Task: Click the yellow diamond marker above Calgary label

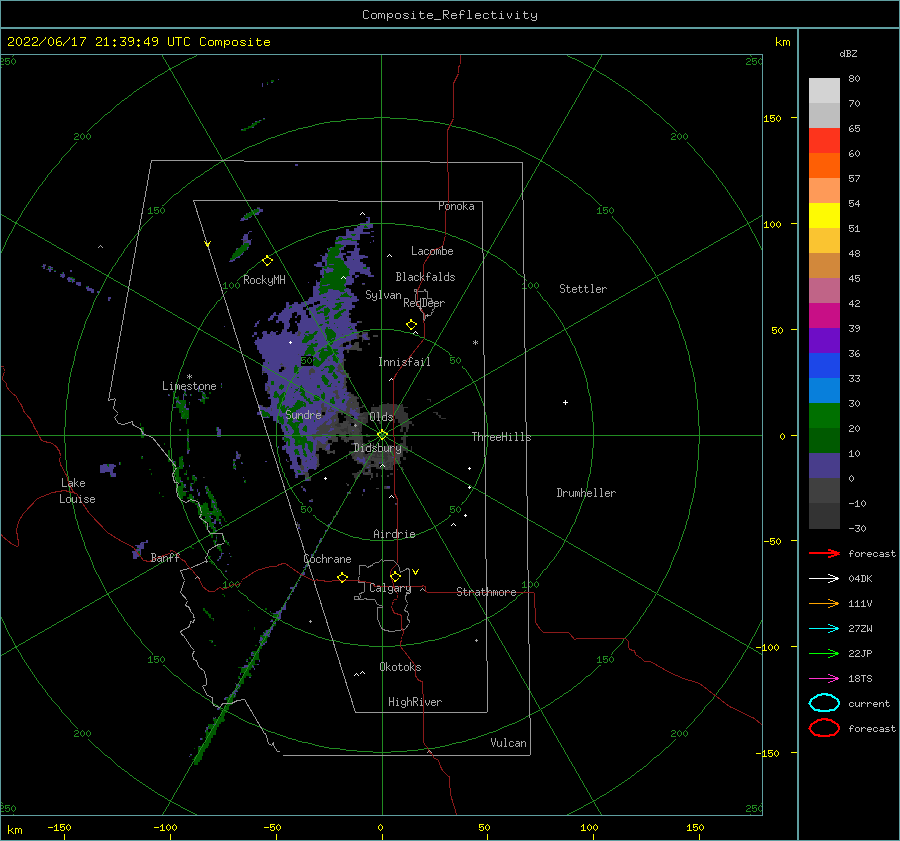Action: pos(395,576)
